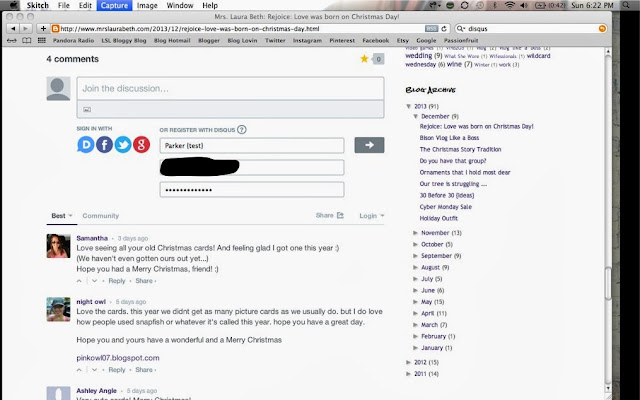The image size is (640, 400).
Task: Open the Cyber Monday Sale post
Action: coord(446,207)
